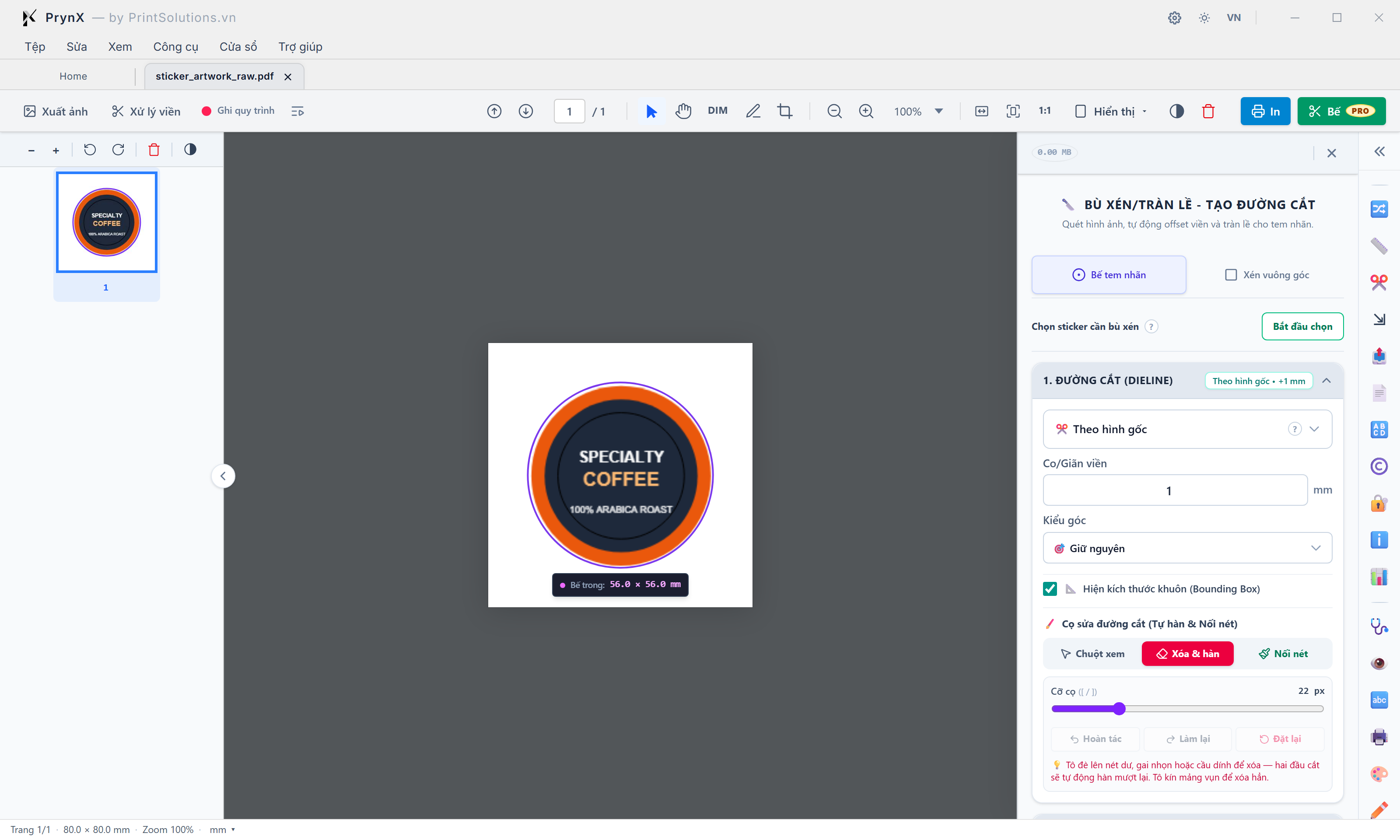The width and height of the screenshot is (1400, 840).
Task: Open the stethoscope sidebar tool
Action: pos(1379,626)
